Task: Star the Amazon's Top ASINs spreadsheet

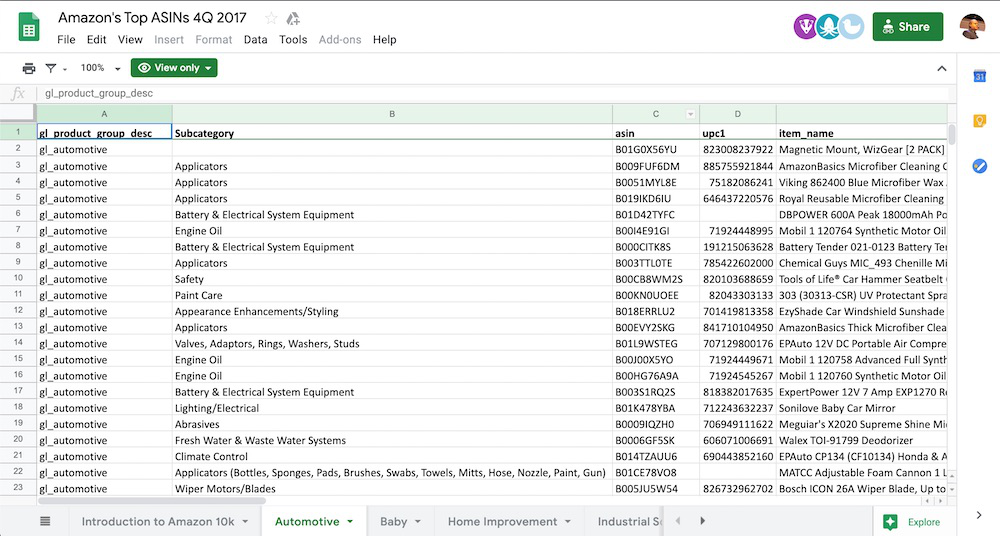Action: (x=271, y=18)
